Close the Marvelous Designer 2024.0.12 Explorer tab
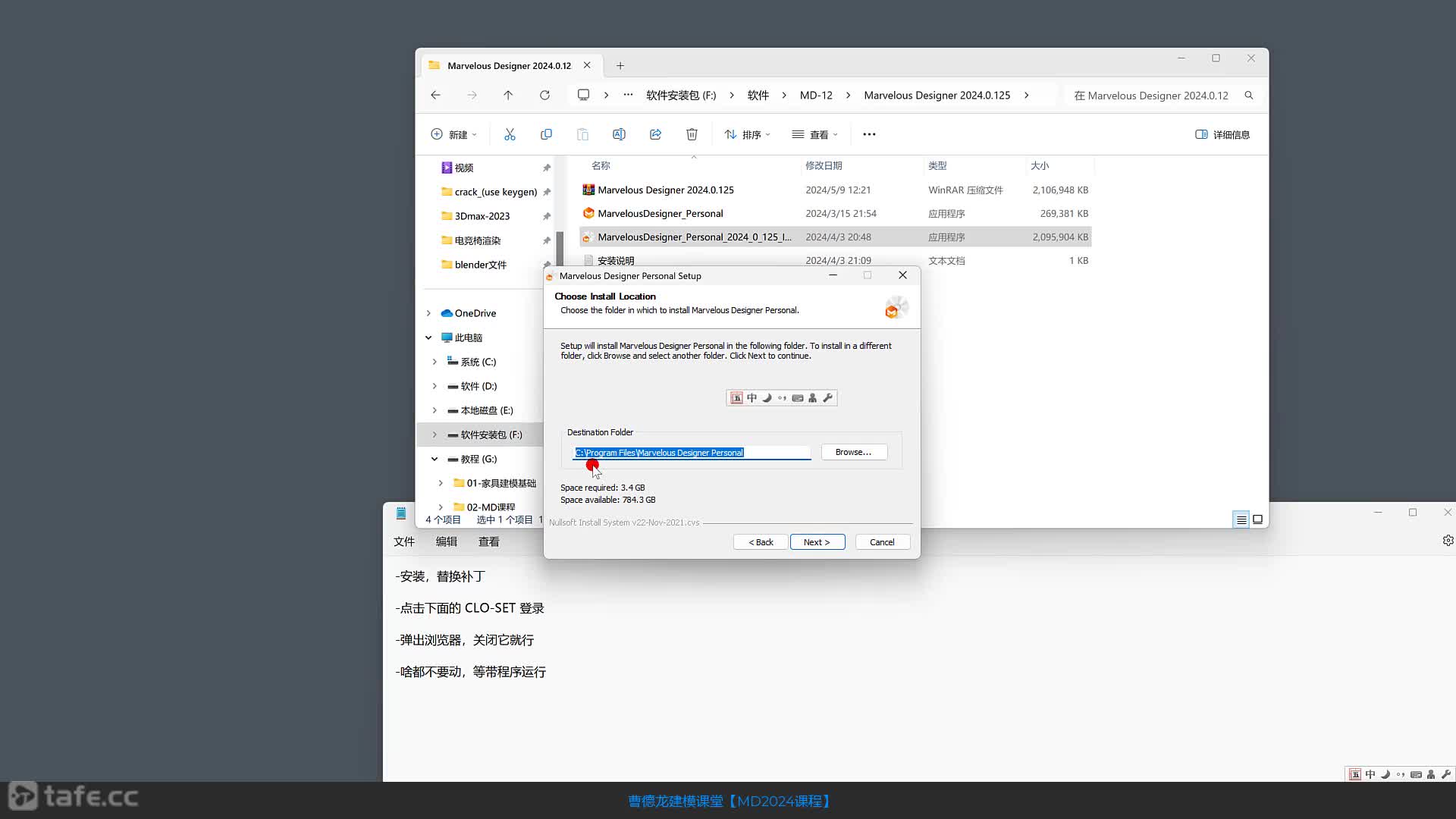 (x=587, y=65)
